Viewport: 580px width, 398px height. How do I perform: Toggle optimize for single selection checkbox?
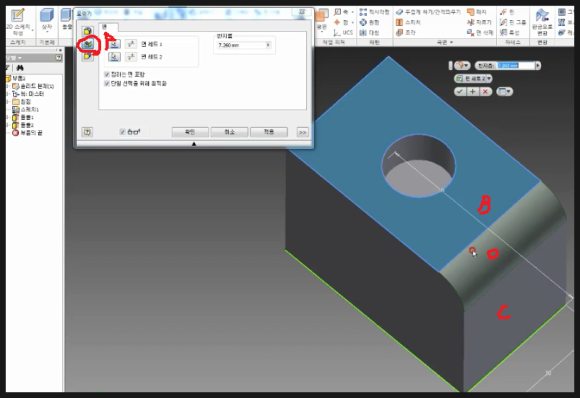107,84
